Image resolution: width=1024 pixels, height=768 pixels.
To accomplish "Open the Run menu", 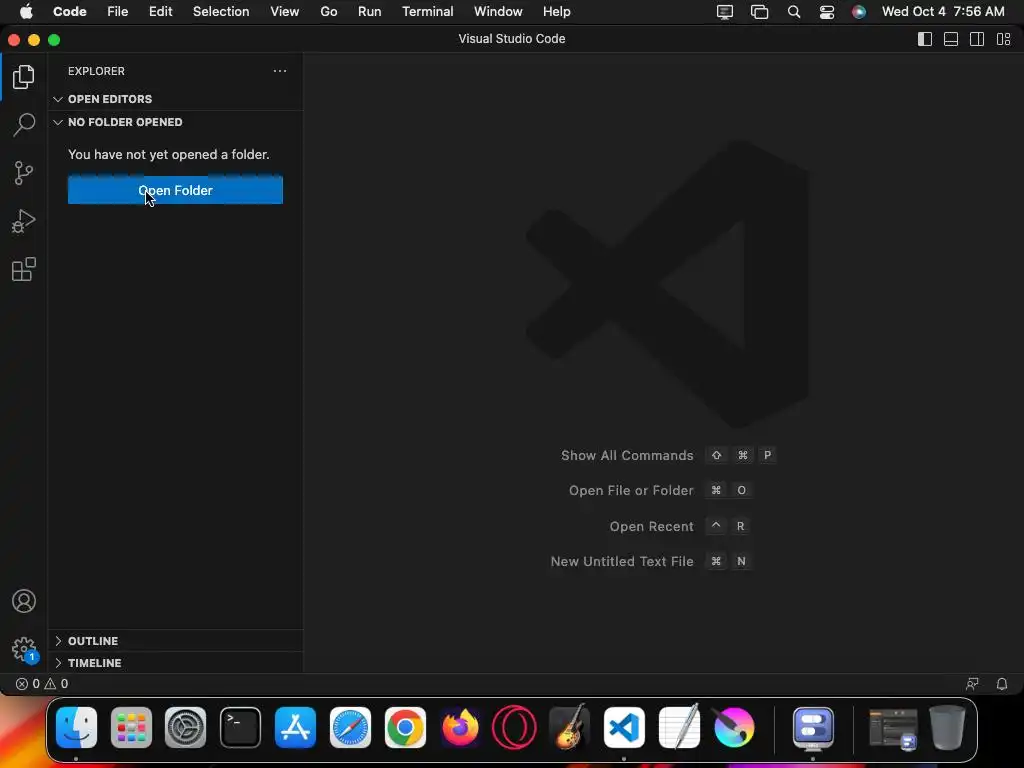I will [370, 12].
